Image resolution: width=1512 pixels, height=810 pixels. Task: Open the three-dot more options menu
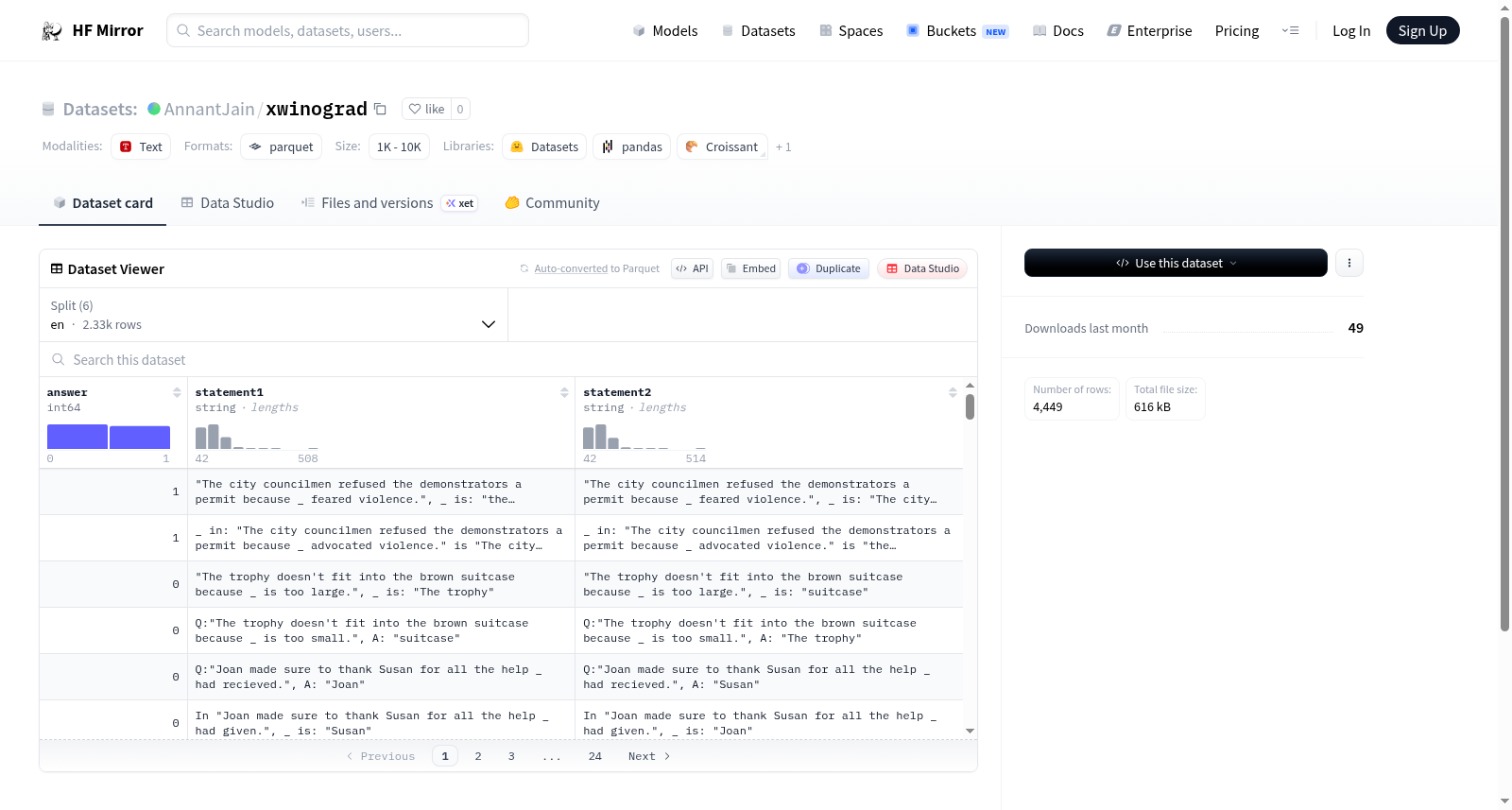(1349, 263)
